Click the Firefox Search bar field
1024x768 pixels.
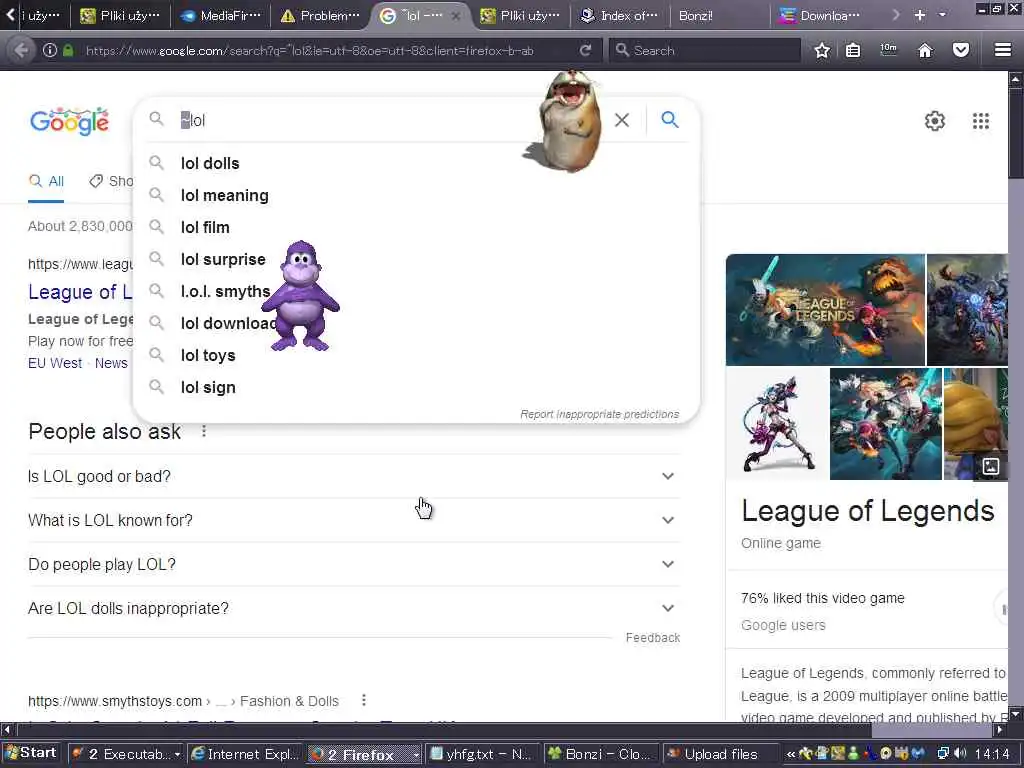(705, 50)
